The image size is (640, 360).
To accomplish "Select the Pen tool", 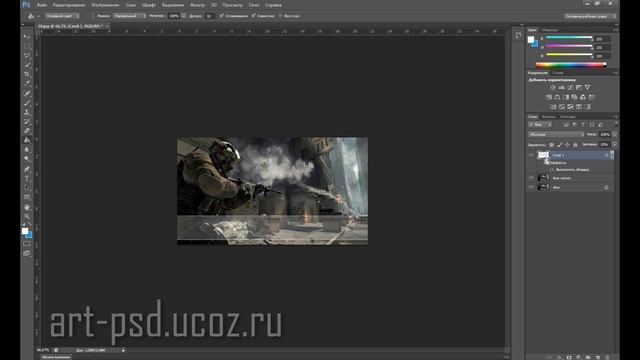I will [x=27, y=169].
